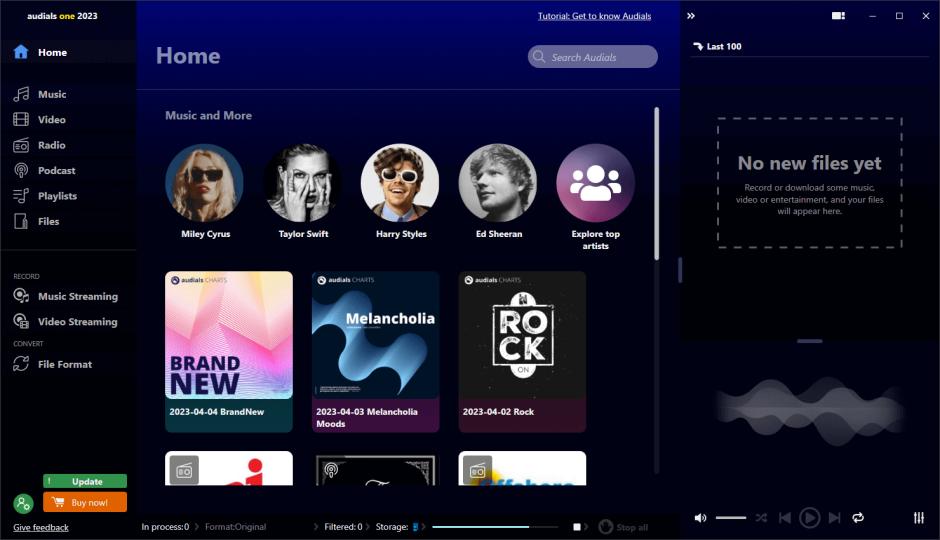Screen dimensions: 940x540
Task: Collapse the player side panel arrows
Action: tap(691, 16)
